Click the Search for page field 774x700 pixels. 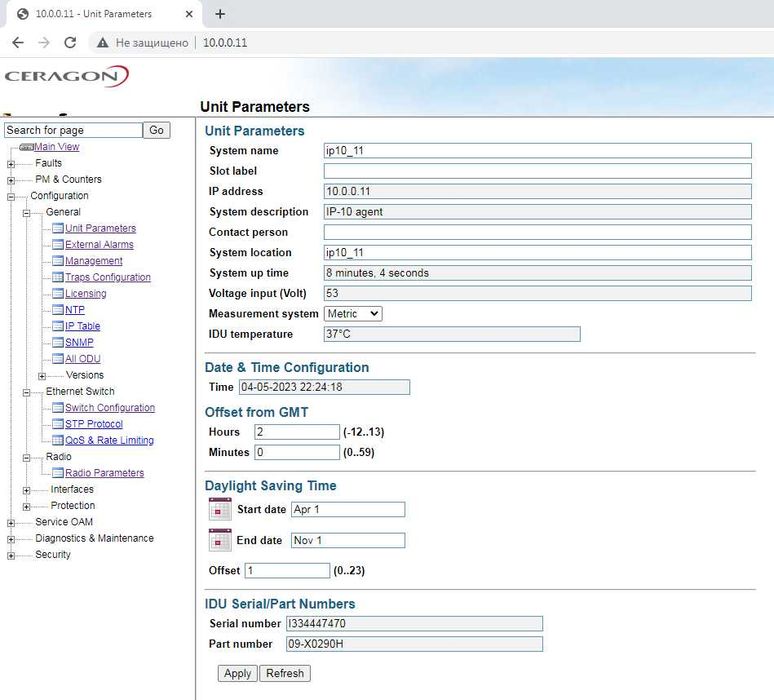click(x=73, y=130)
